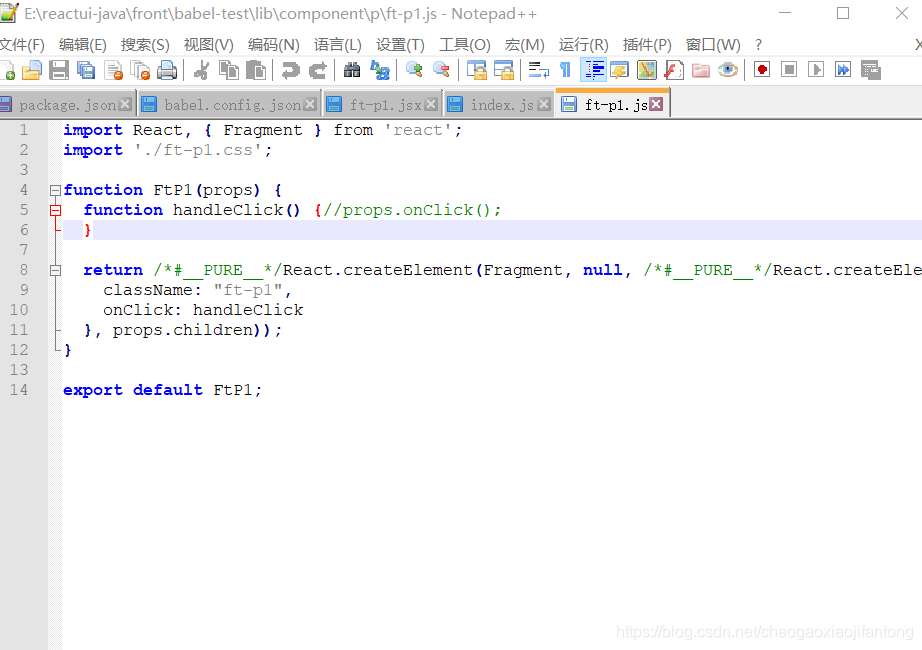Show the Document Map panel icon
The width and height of the screenshot is (922, 650).
[x=647, y=70]
